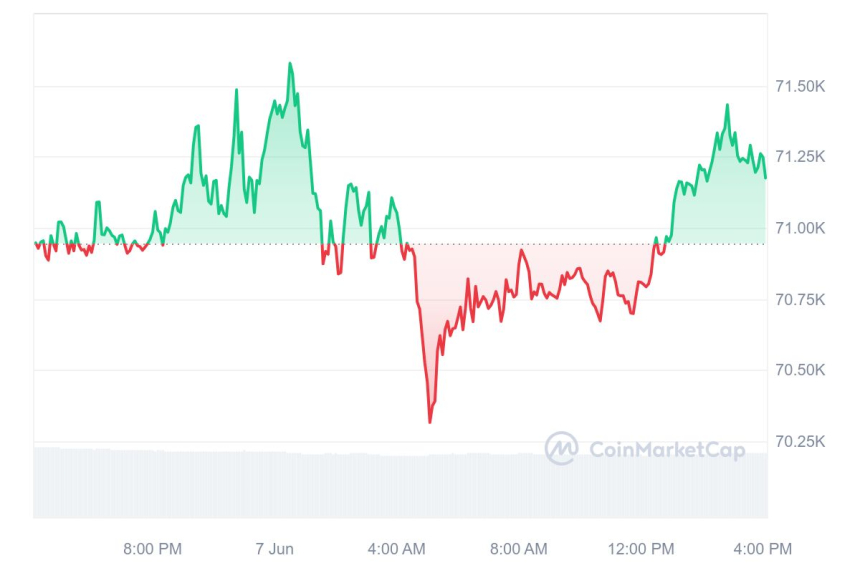The width and height of the screenshot is (860, 573).
Task: Click the 8:00 PM time label
Action: (x=152, y=548)
